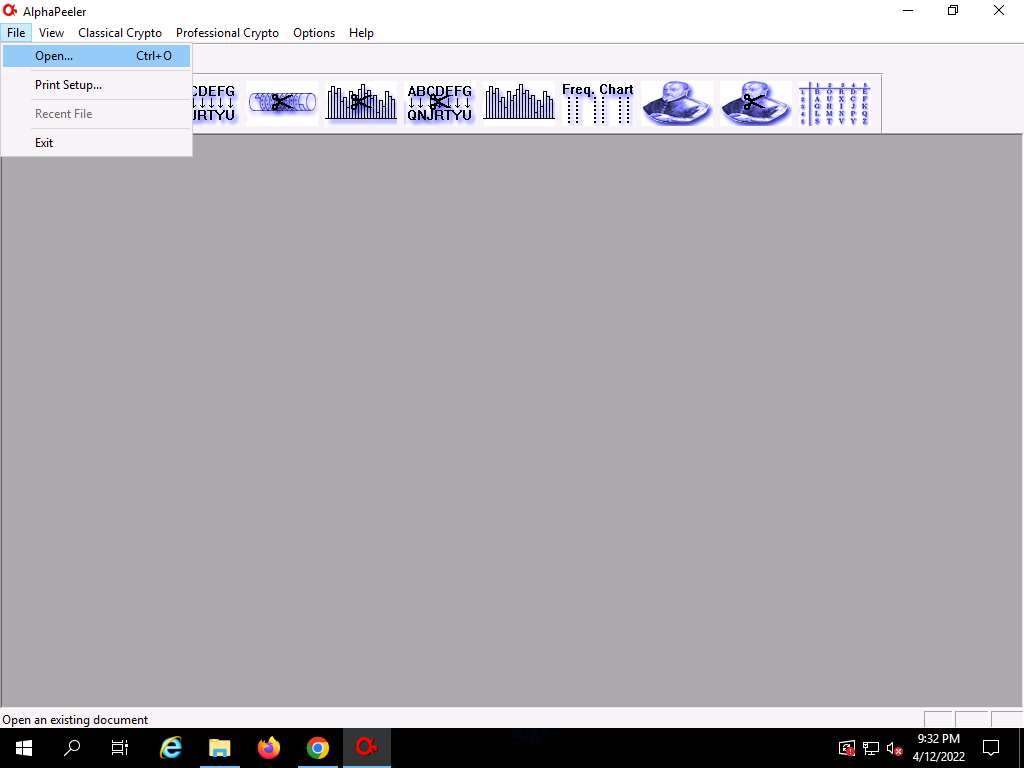
Task: Open the notification center in taskbar
Action: click(991, 748)
